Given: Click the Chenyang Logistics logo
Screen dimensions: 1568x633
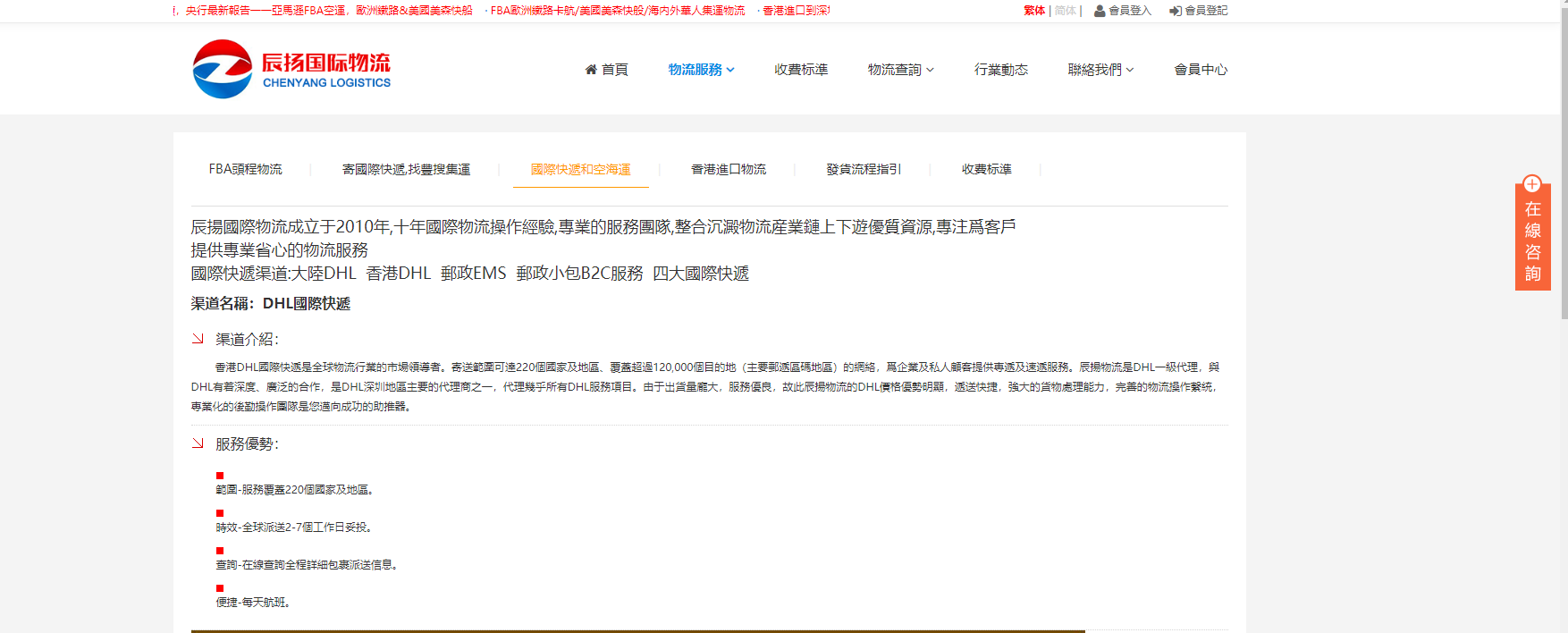Looking at the screenshot, I should (x=291, y=69).
